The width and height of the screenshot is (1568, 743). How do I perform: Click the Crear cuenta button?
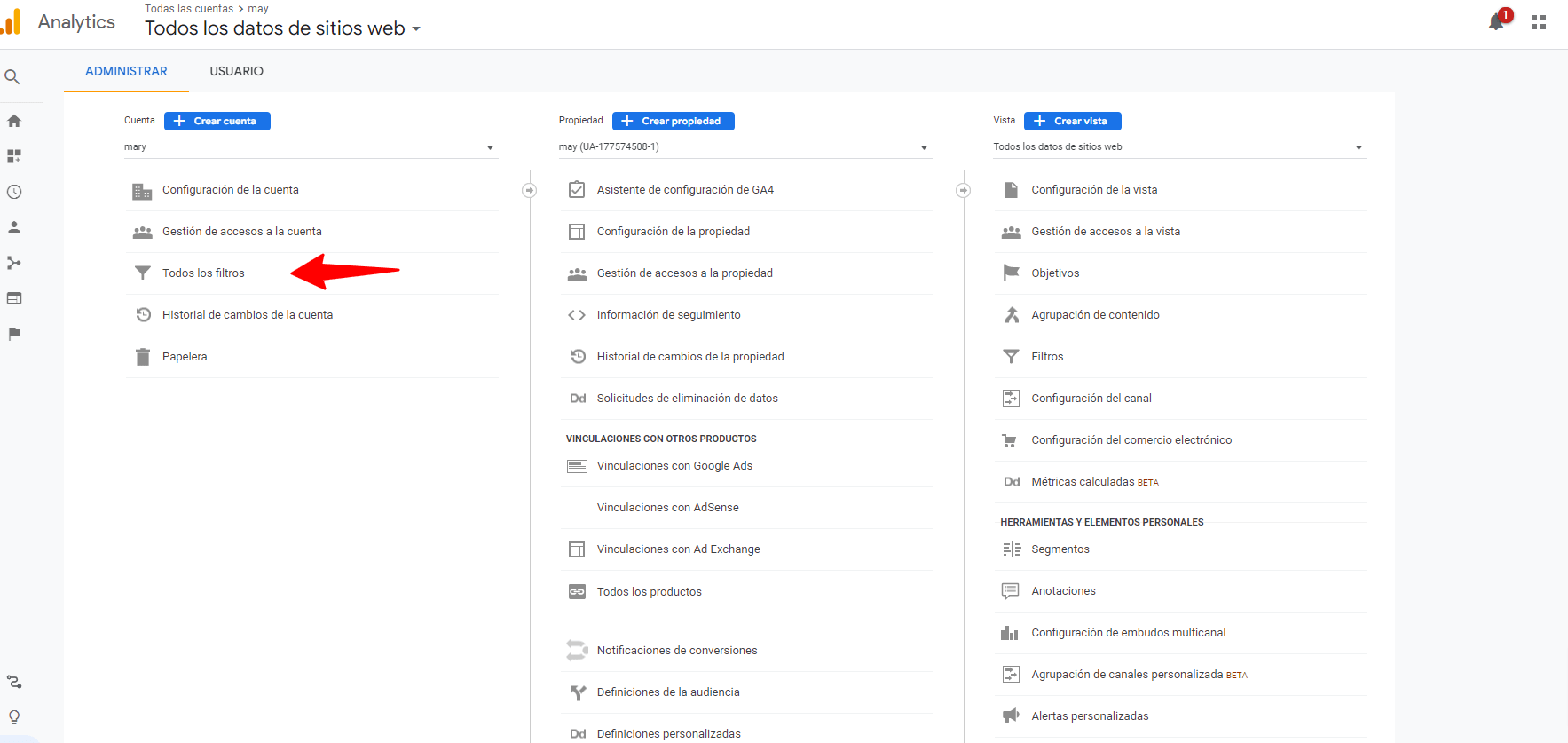point(217,121)
